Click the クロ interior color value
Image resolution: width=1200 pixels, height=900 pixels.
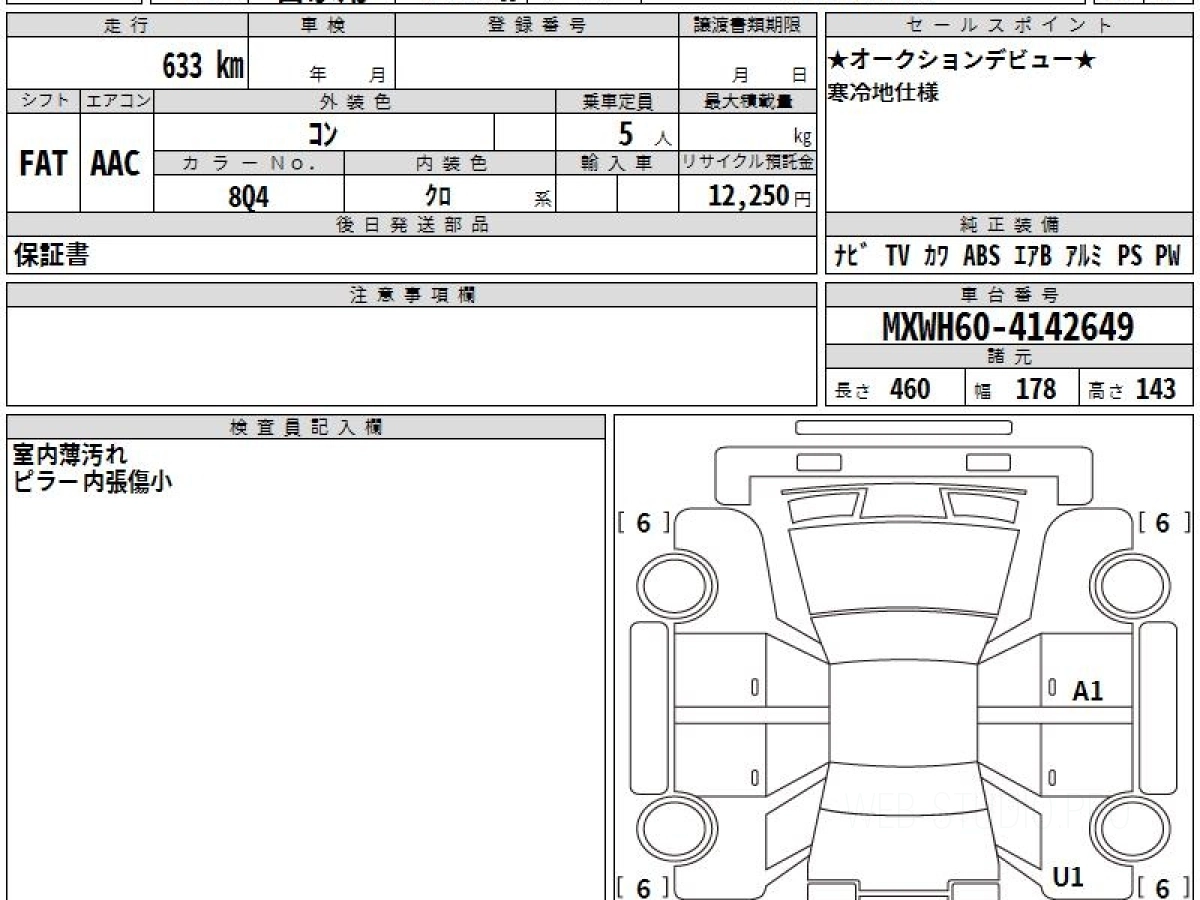pos(437,197)
